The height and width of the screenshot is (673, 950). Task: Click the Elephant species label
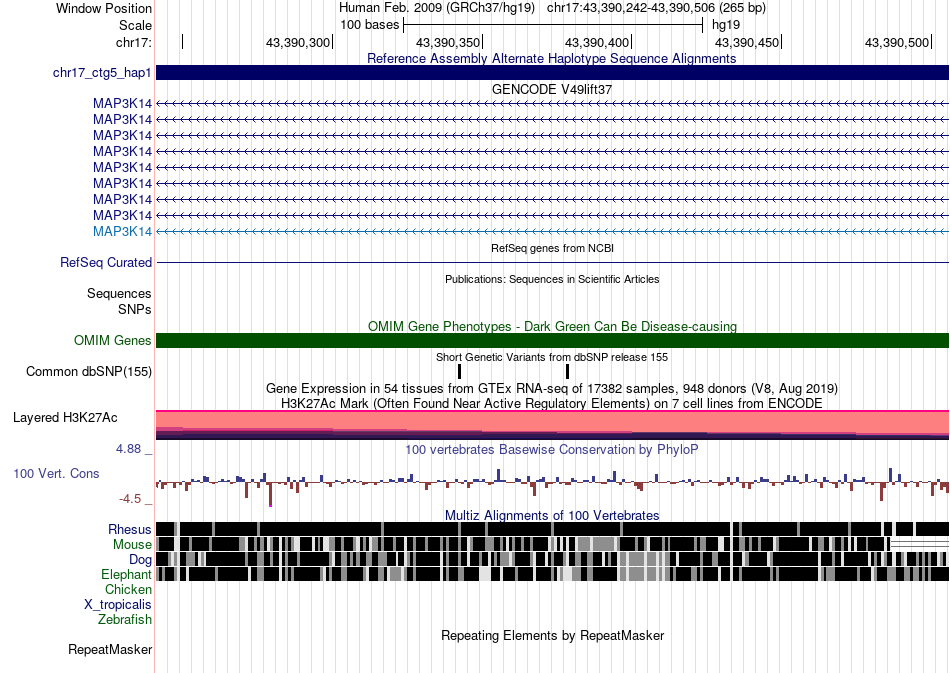(126, 575)
